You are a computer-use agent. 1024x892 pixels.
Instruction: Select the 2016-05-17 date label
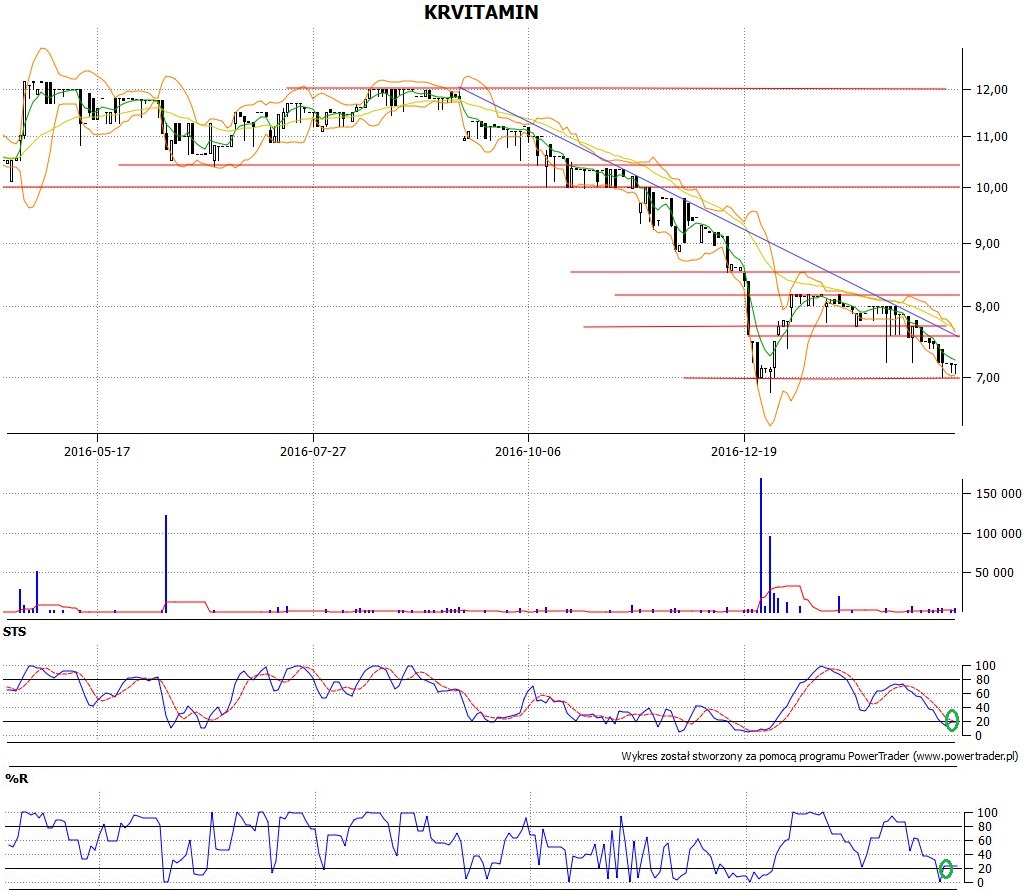(x=97, y=451)
